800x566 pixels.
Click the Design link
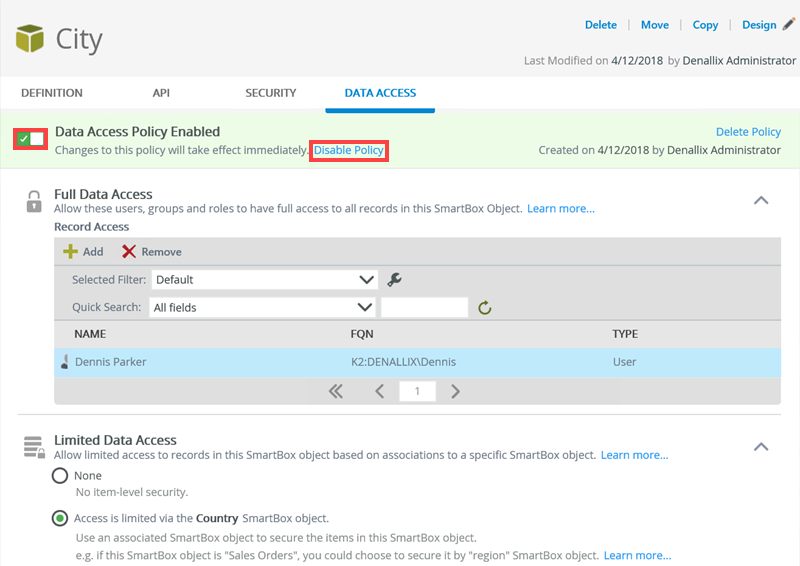tap(759, 25)
